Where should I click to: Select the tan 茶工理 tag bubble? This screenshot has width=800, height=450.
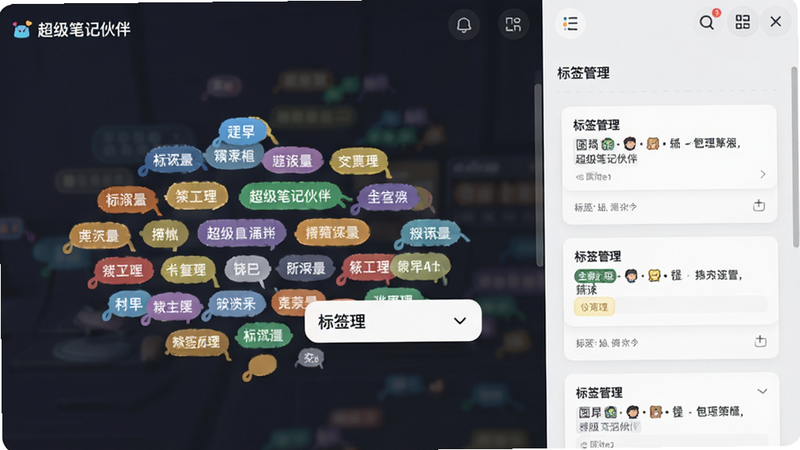[x=196, y=196]
